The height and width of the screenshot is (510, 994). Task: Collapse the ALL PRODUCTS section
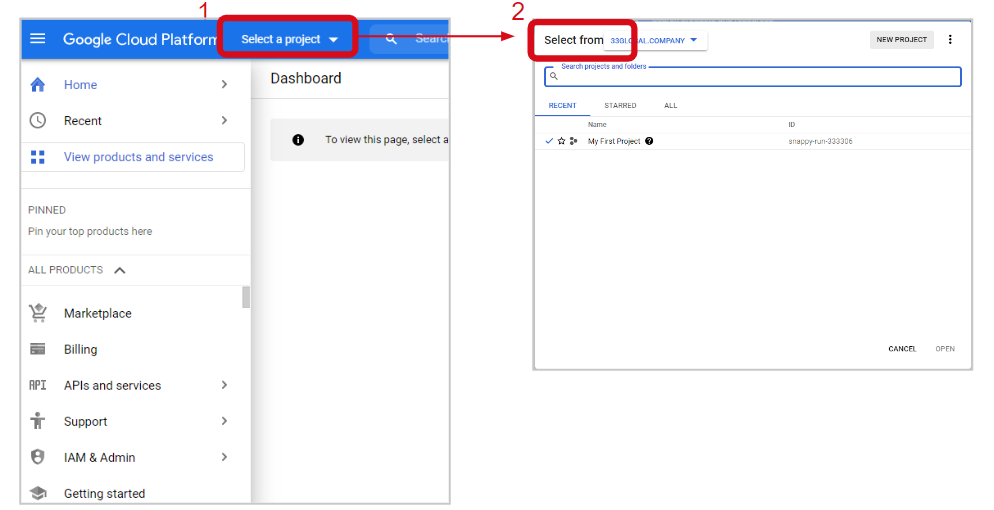[x=119, y=271]
